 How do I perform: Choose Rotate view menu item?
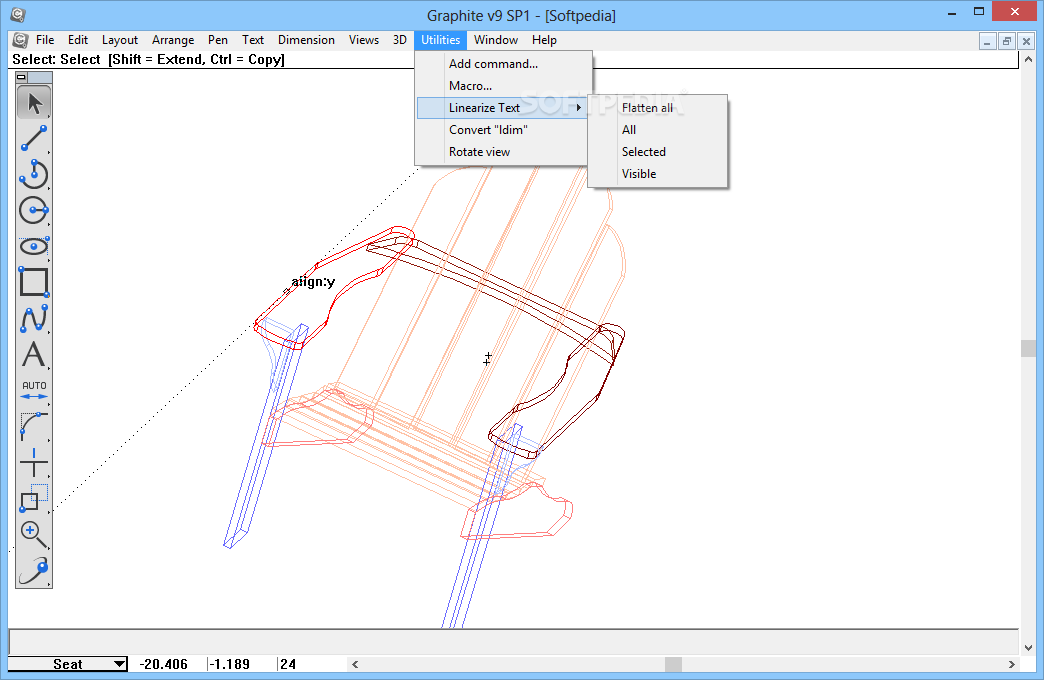pyautogui.click(x=503, y=152)
